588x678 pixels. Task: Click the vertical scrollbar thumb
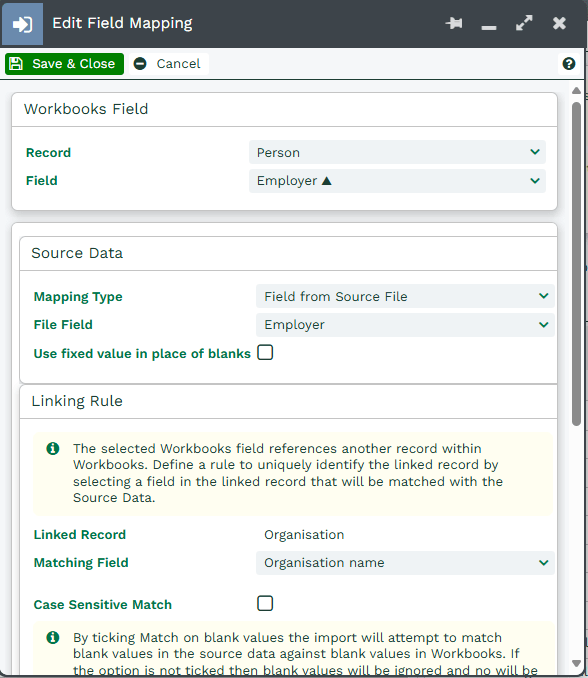click(576, 264)
